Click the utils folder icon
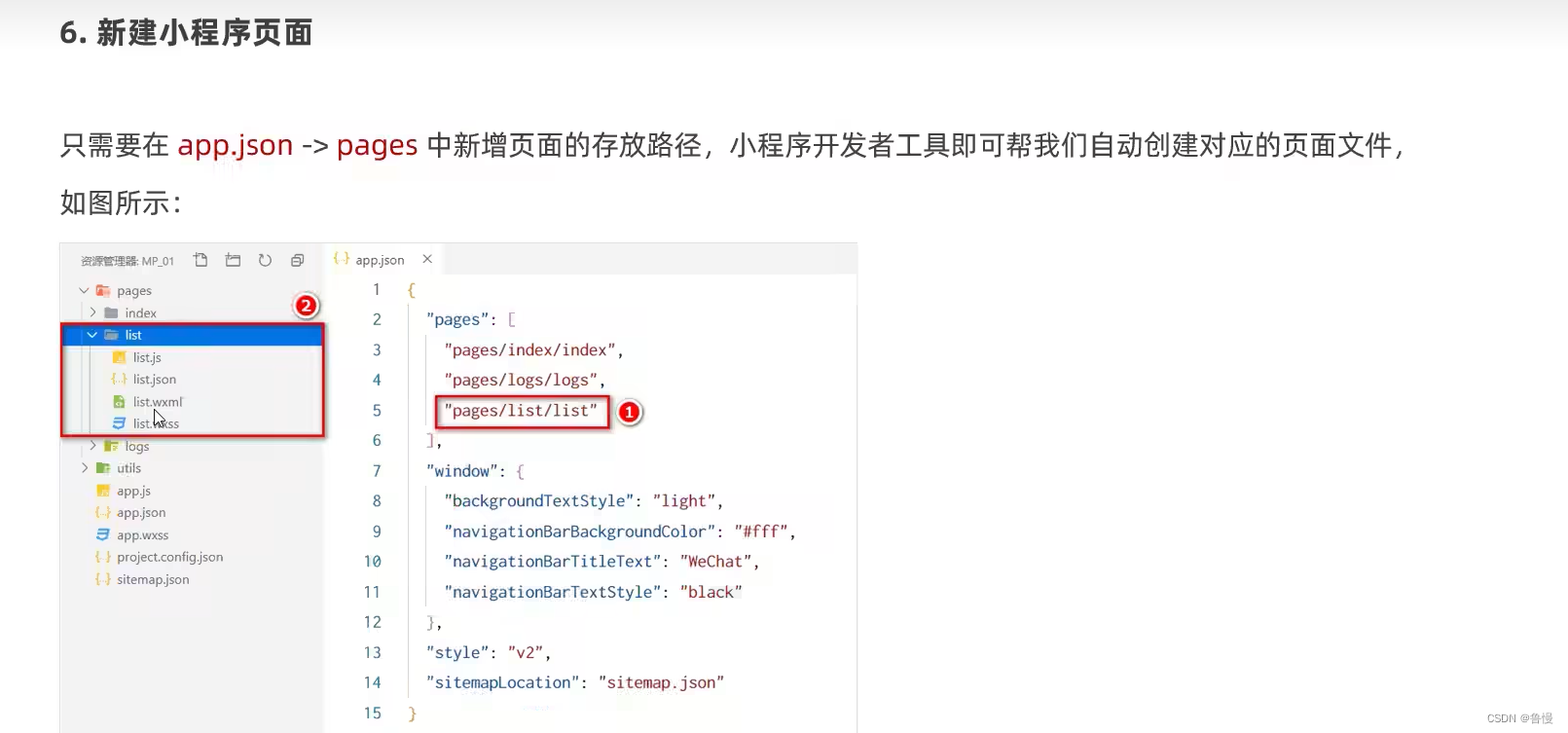The image size is (1568, 733). click(x=103, y=468)
